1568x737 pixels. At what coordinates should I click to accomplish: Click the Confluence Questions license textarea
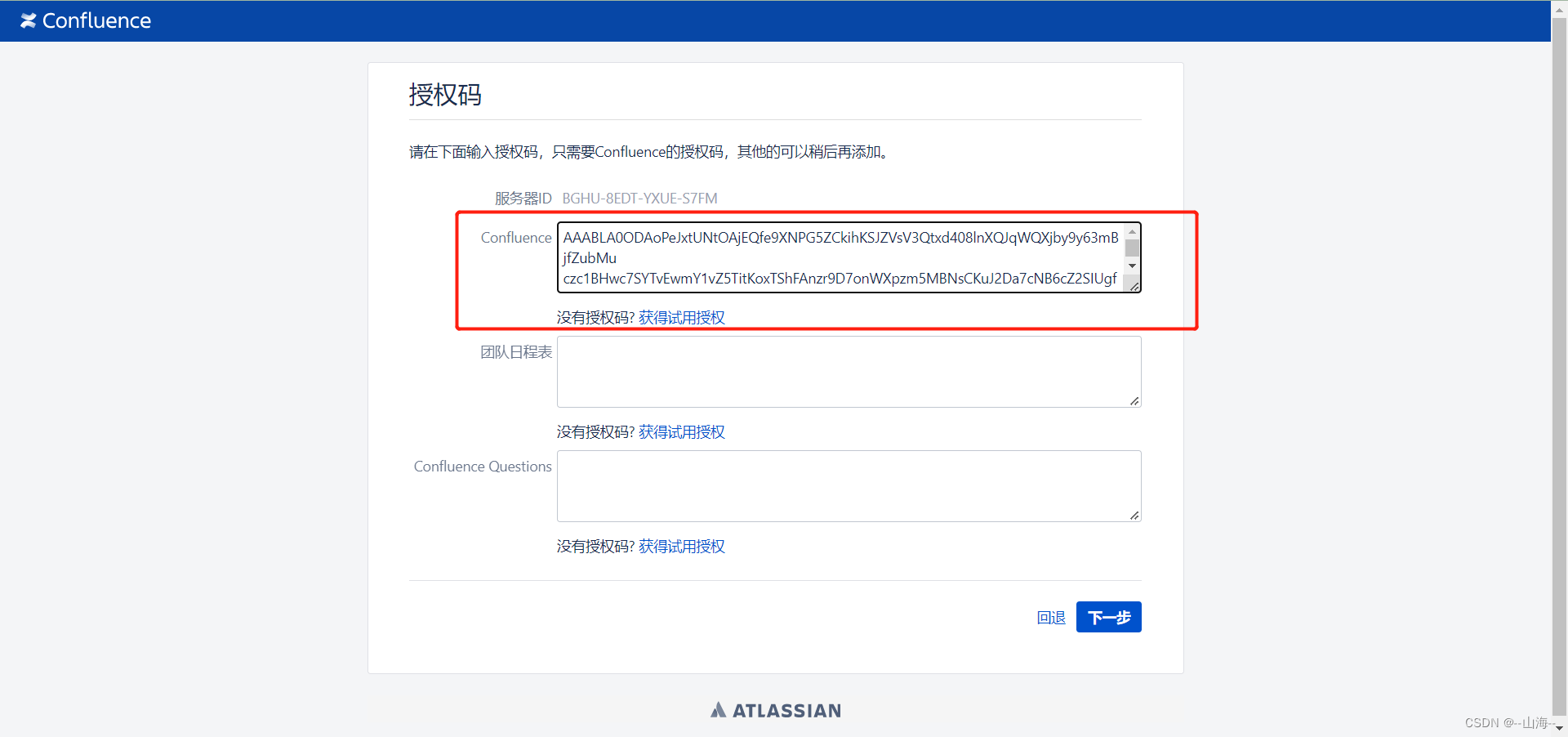pyautogui.click(x=849, y=486)
